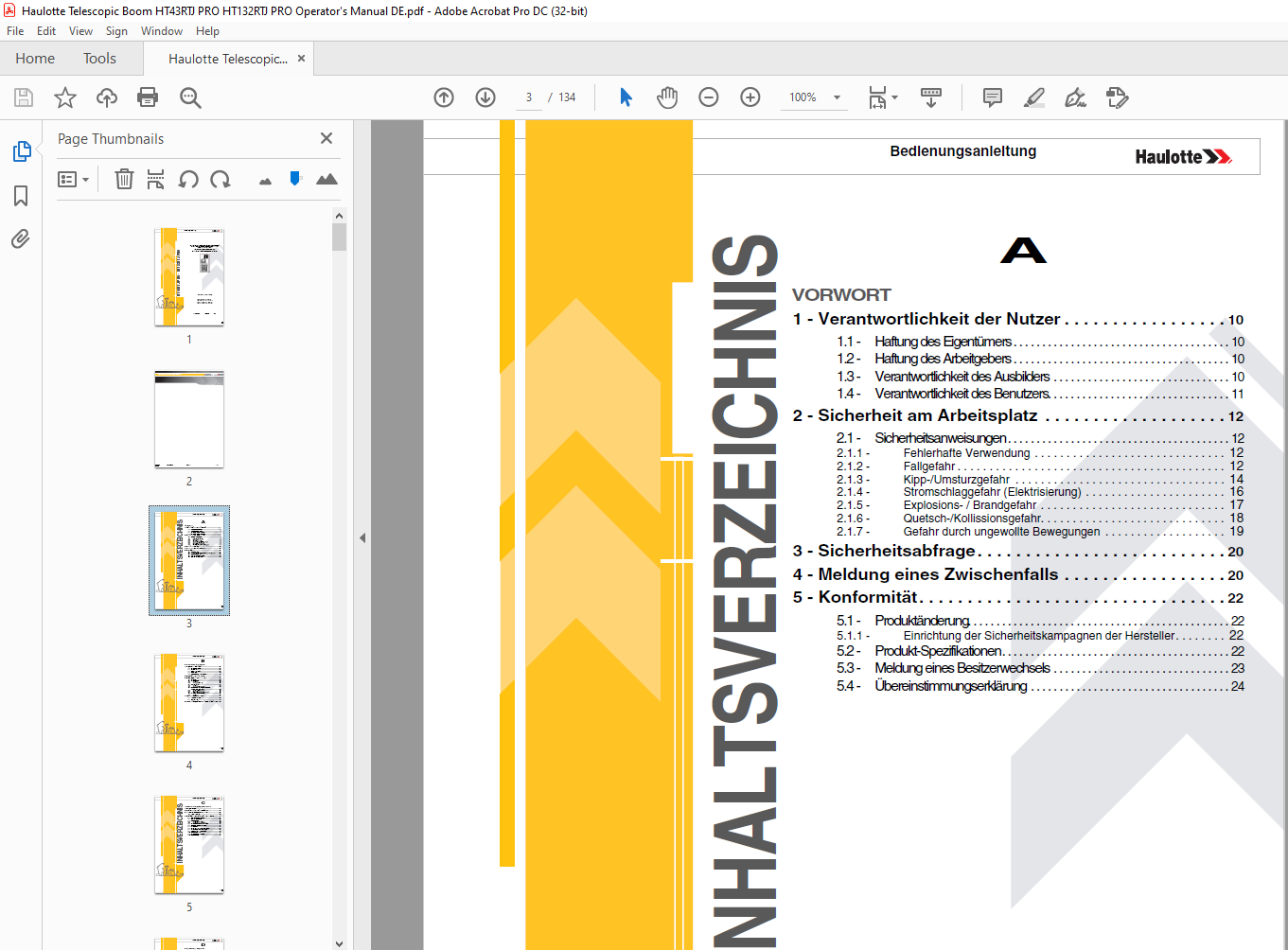Viewport: 1288px width, 950px height.
Task: Enlarge thumbnail size with the large mountain icon
Action: [326, 179]
